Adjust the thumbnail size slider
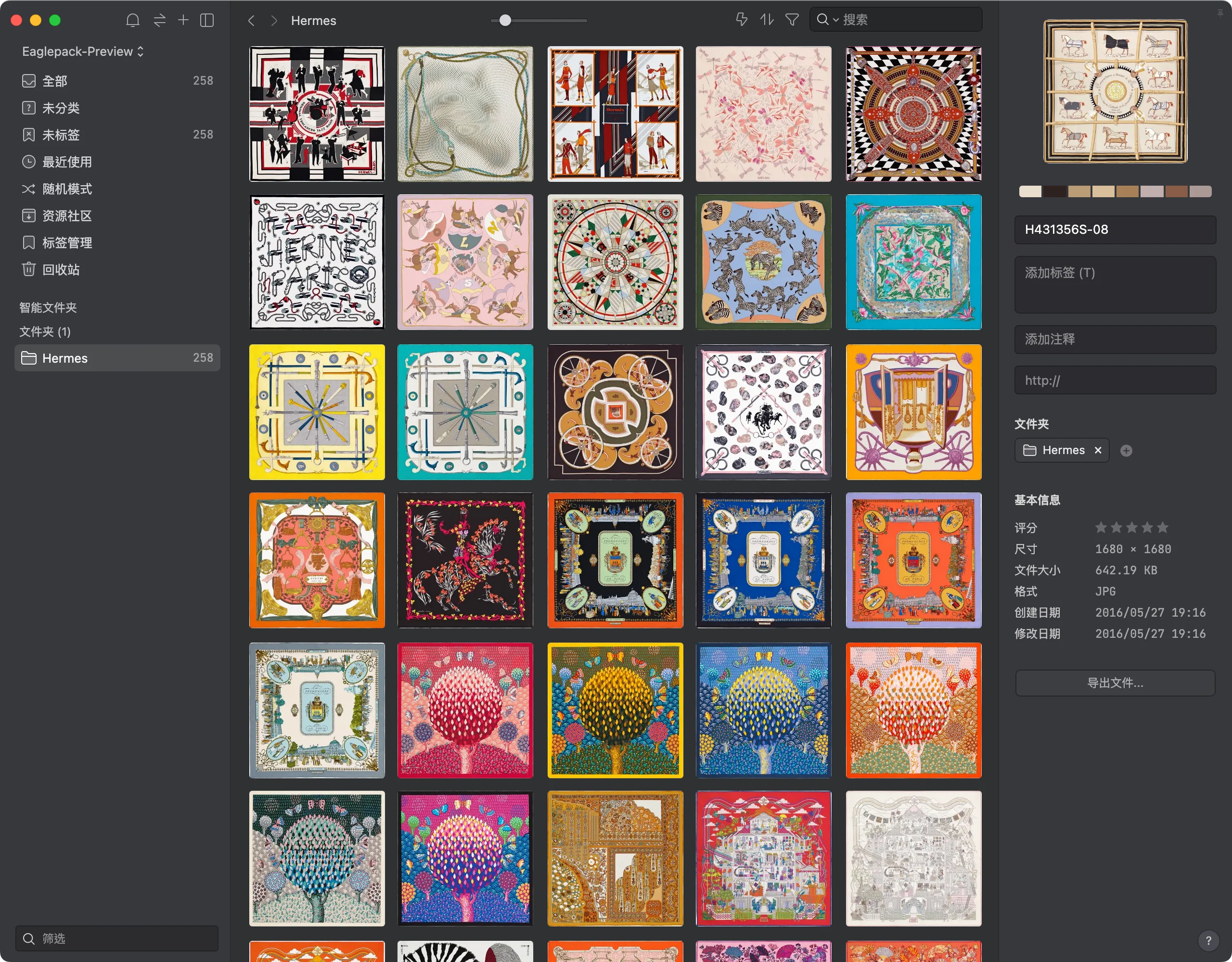 click(x=505, y=20)
